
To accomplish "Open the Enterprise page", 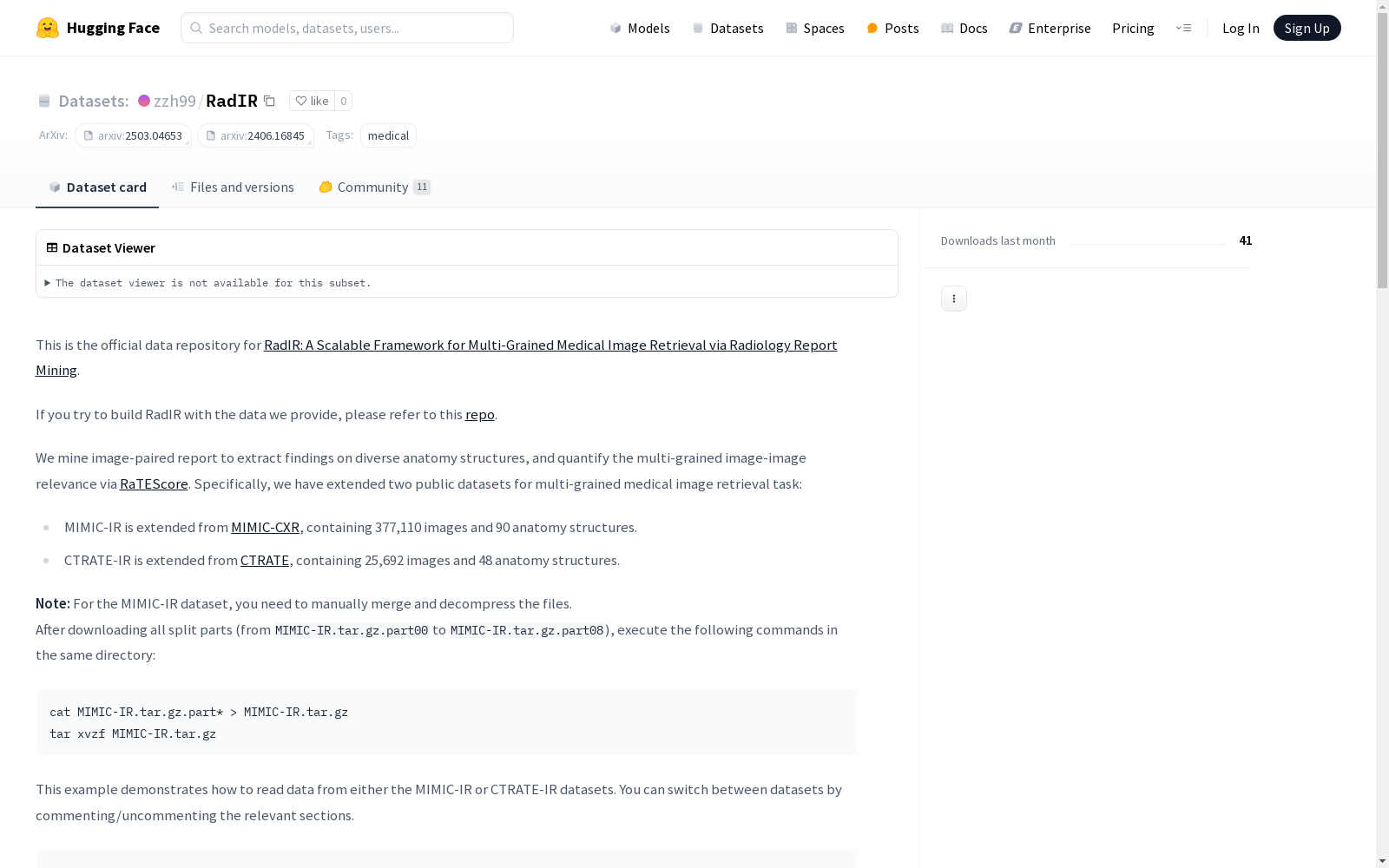I will (1050, 28).
